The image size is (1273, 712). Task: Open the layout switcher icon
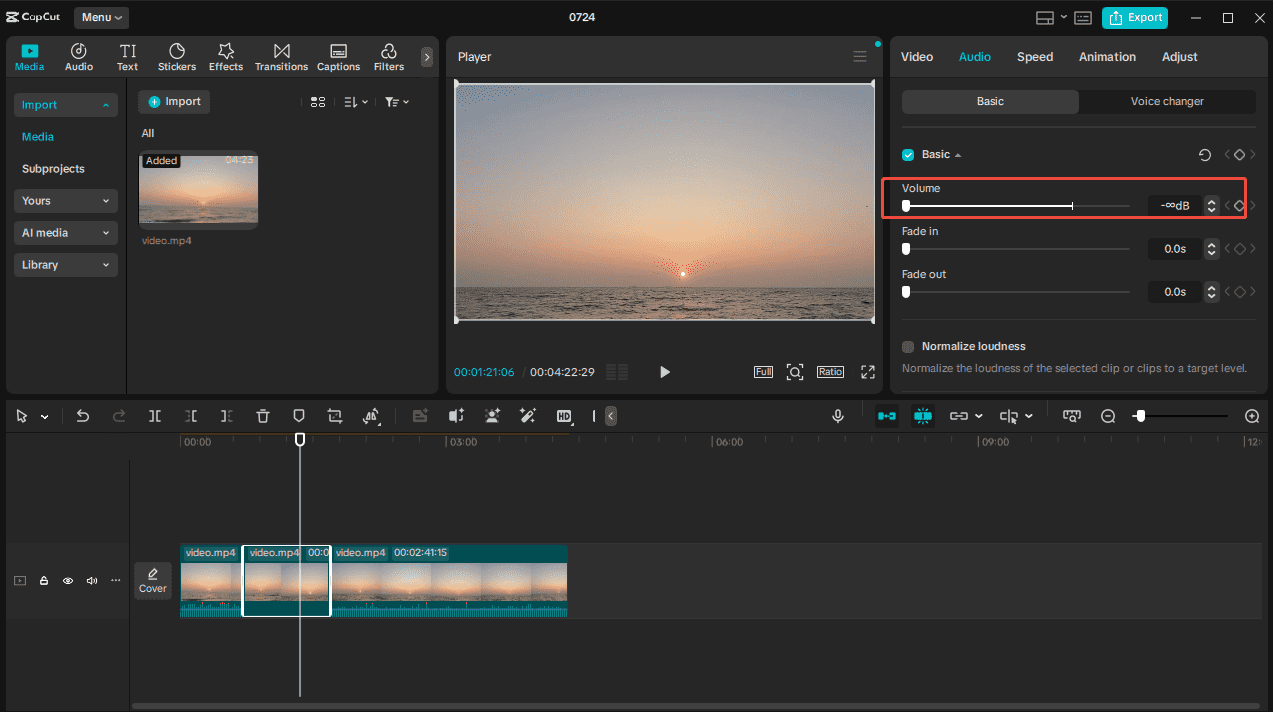pyautogui.click(x=1045, y=18)
